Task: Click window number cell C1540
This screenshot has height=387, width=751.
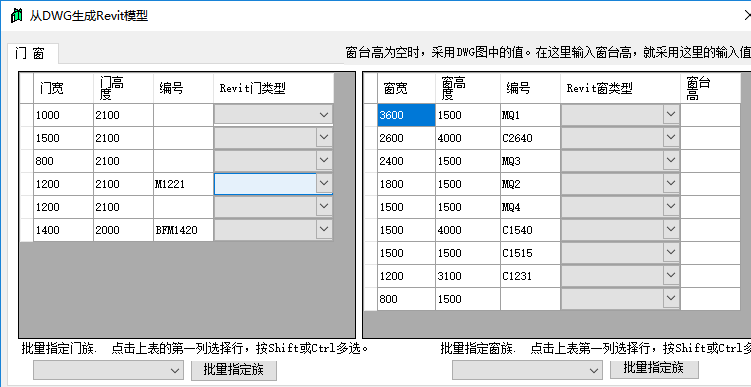Action: [x=530, y=230]
